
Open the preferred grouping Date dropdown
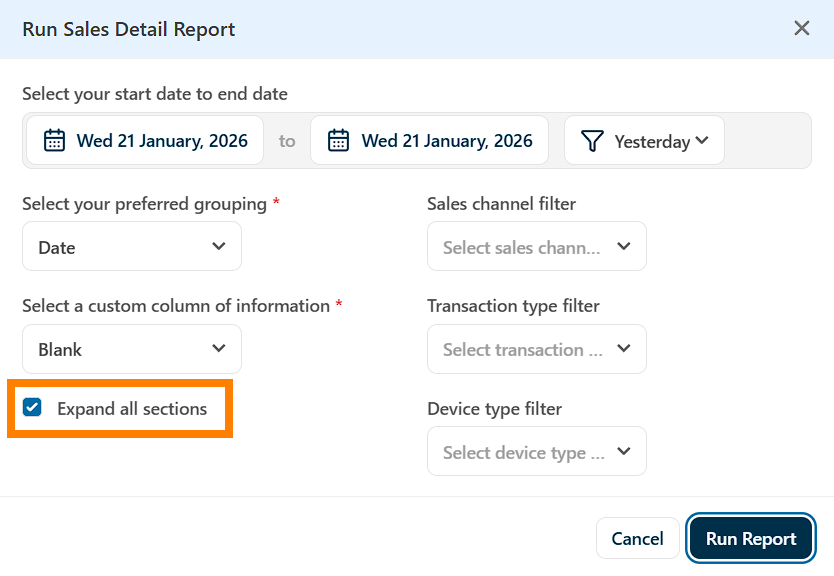[x=132, y=247]
